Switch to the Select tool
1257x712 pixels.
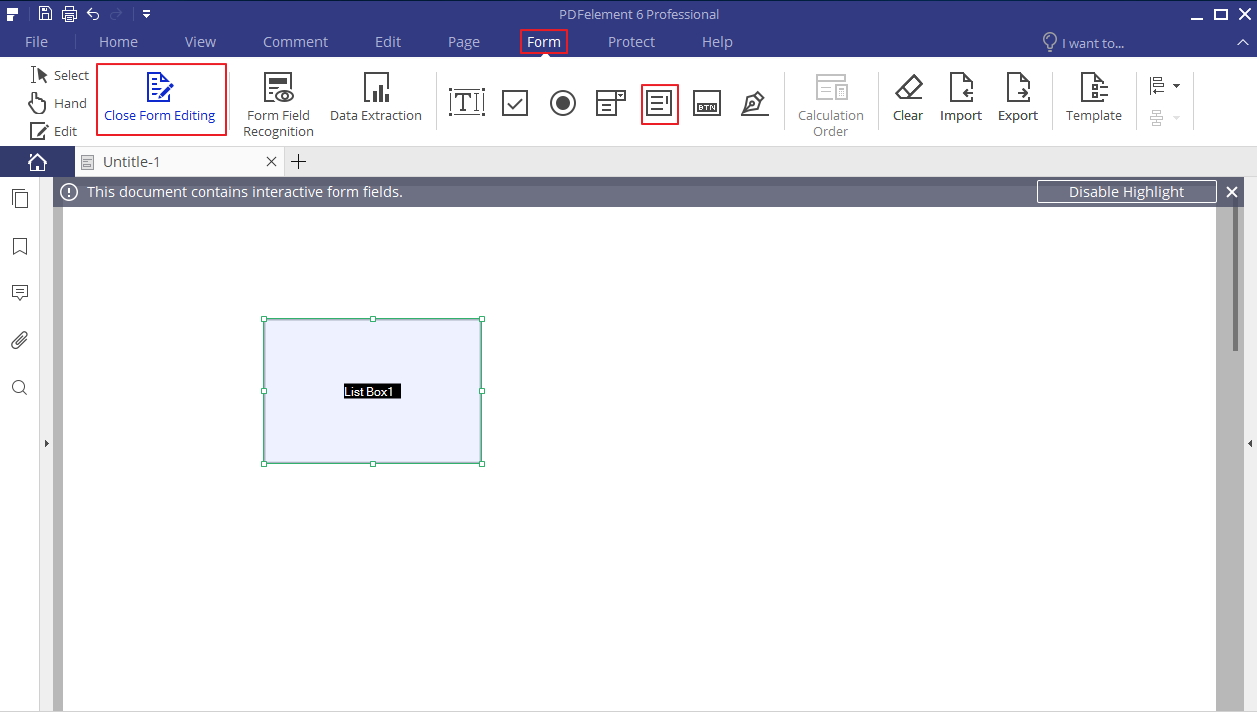pyautogui.click(x=59, y=74)
